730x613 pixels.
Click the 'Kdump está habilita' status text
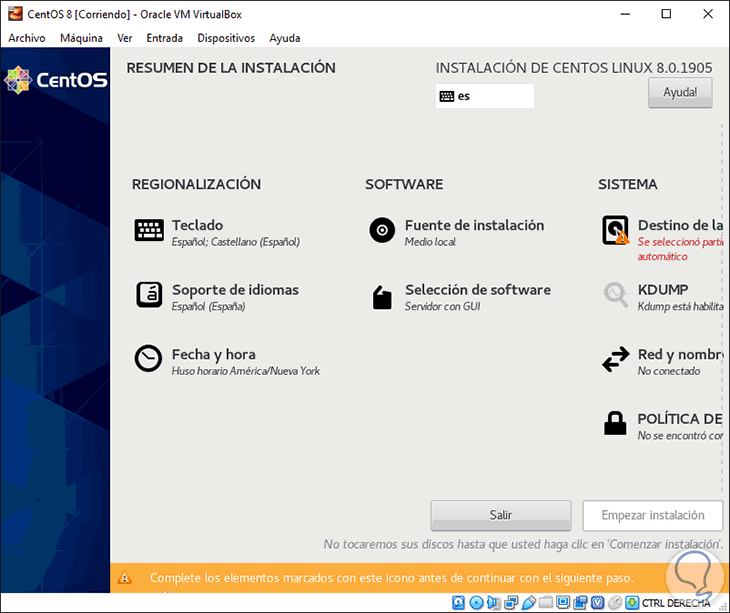(x=680, y=306)
